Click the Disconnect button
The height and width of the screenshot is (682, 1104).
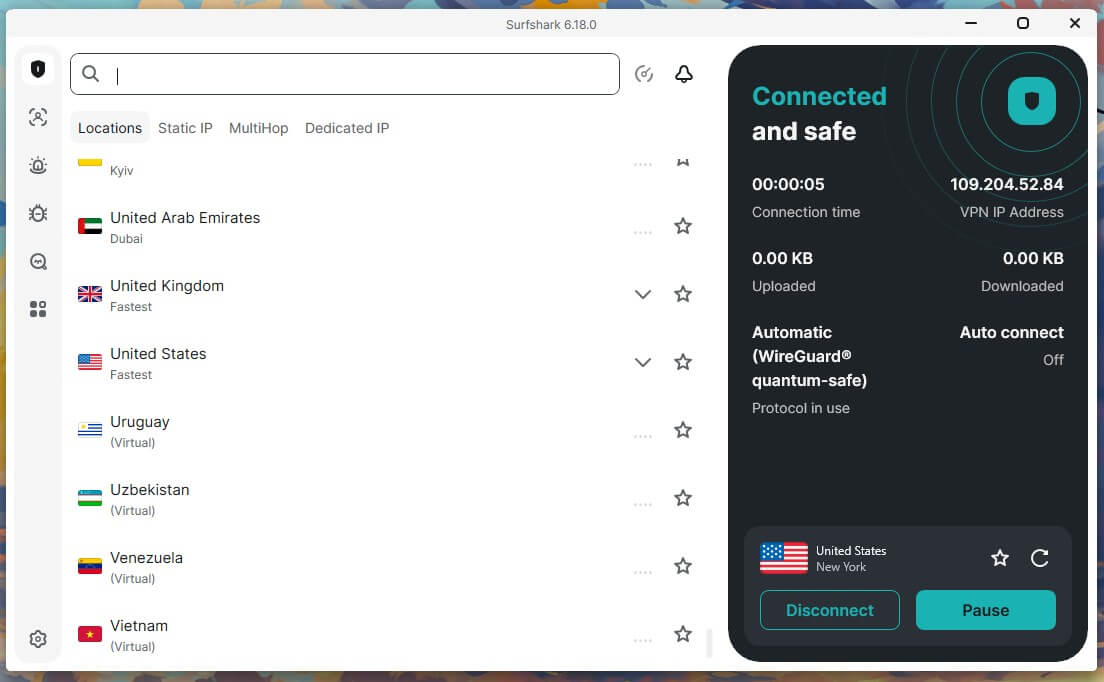[829, 610]
